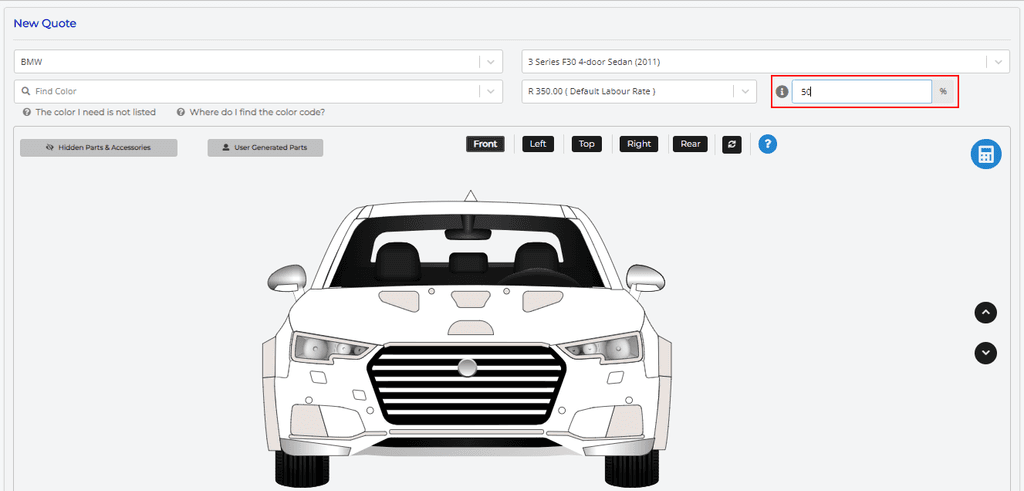Expand the BMW make dropdown
1024x491 pixels.
[490, 62]
